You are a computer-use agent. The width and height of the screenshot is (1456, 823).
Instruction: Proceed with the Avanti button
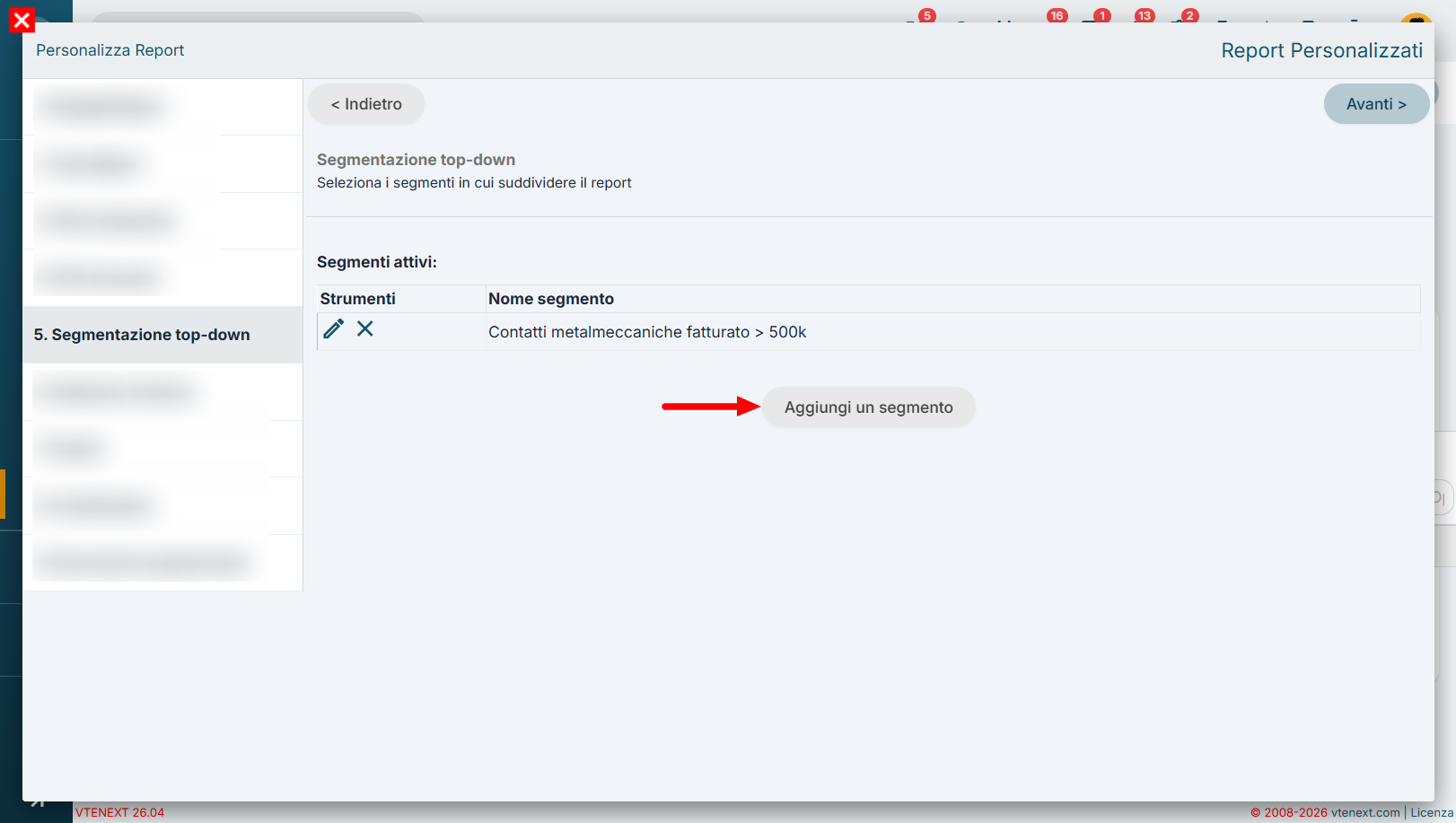point(1376,104)
